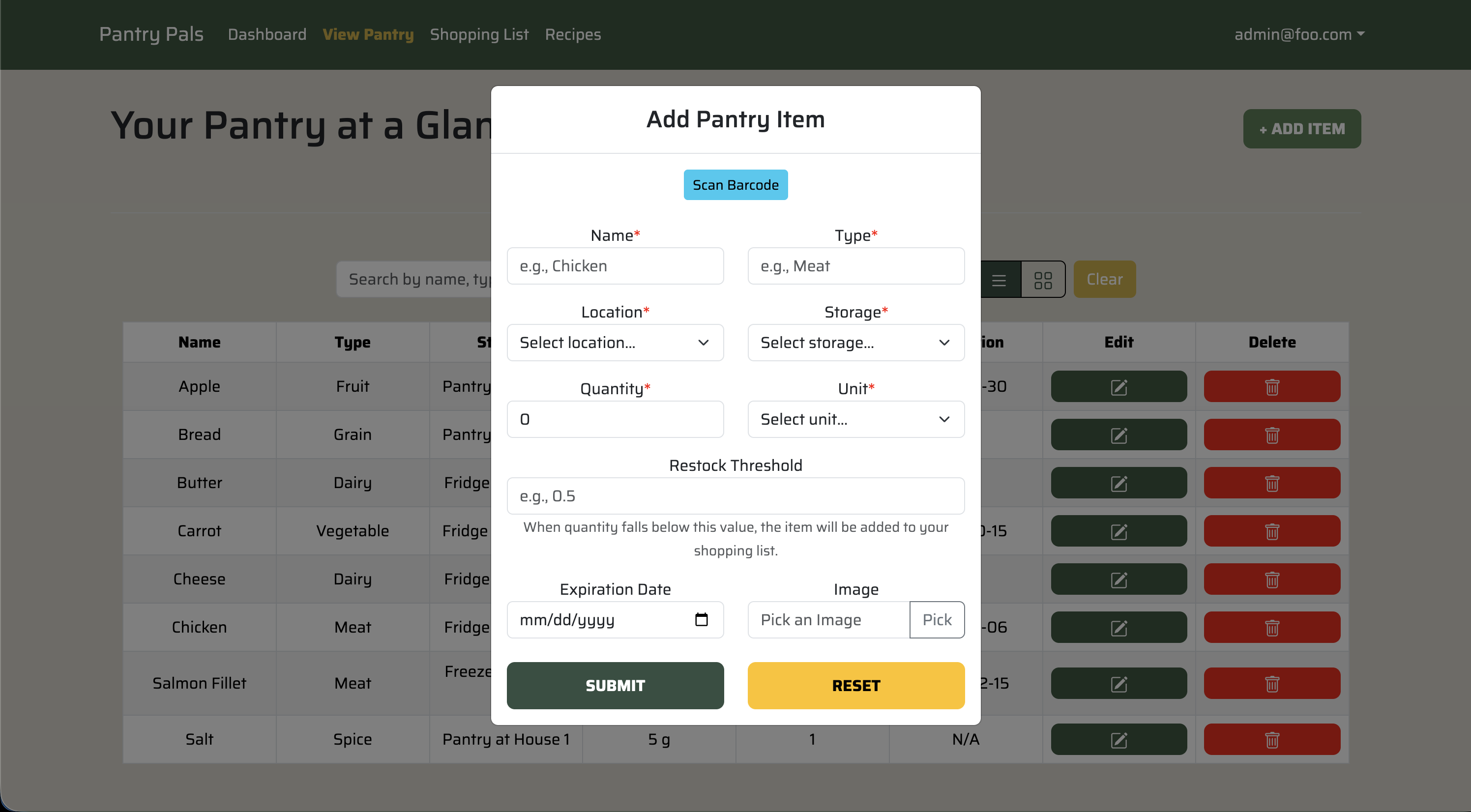Click the edit pencil icon for Salt
Image resolution: width=1471 pixels, height=812 pixels.
click(x=1118, y=739)
